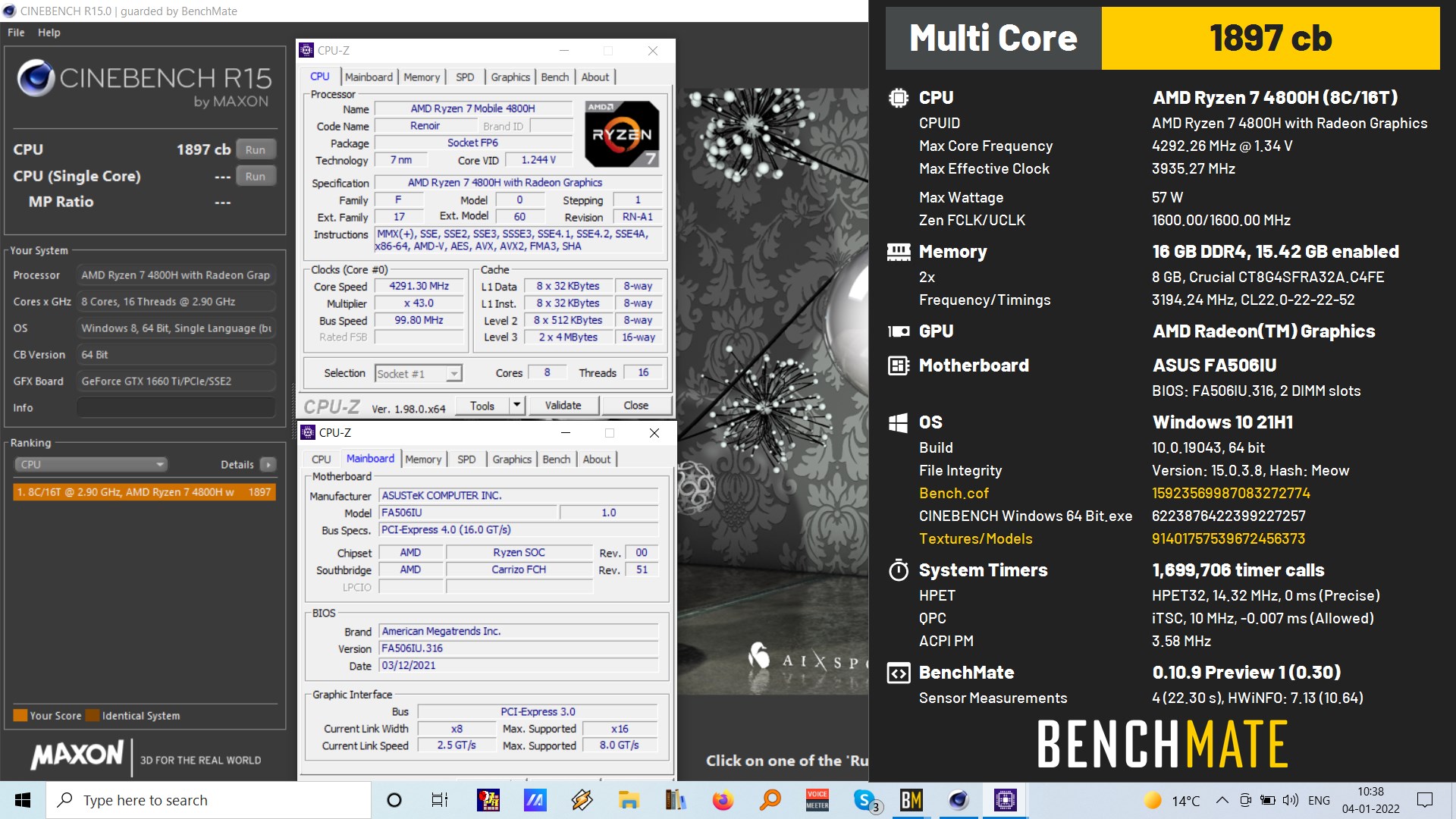
Task: Click the Textures/Models hash in BenchMate
Action: point(1228,538)
